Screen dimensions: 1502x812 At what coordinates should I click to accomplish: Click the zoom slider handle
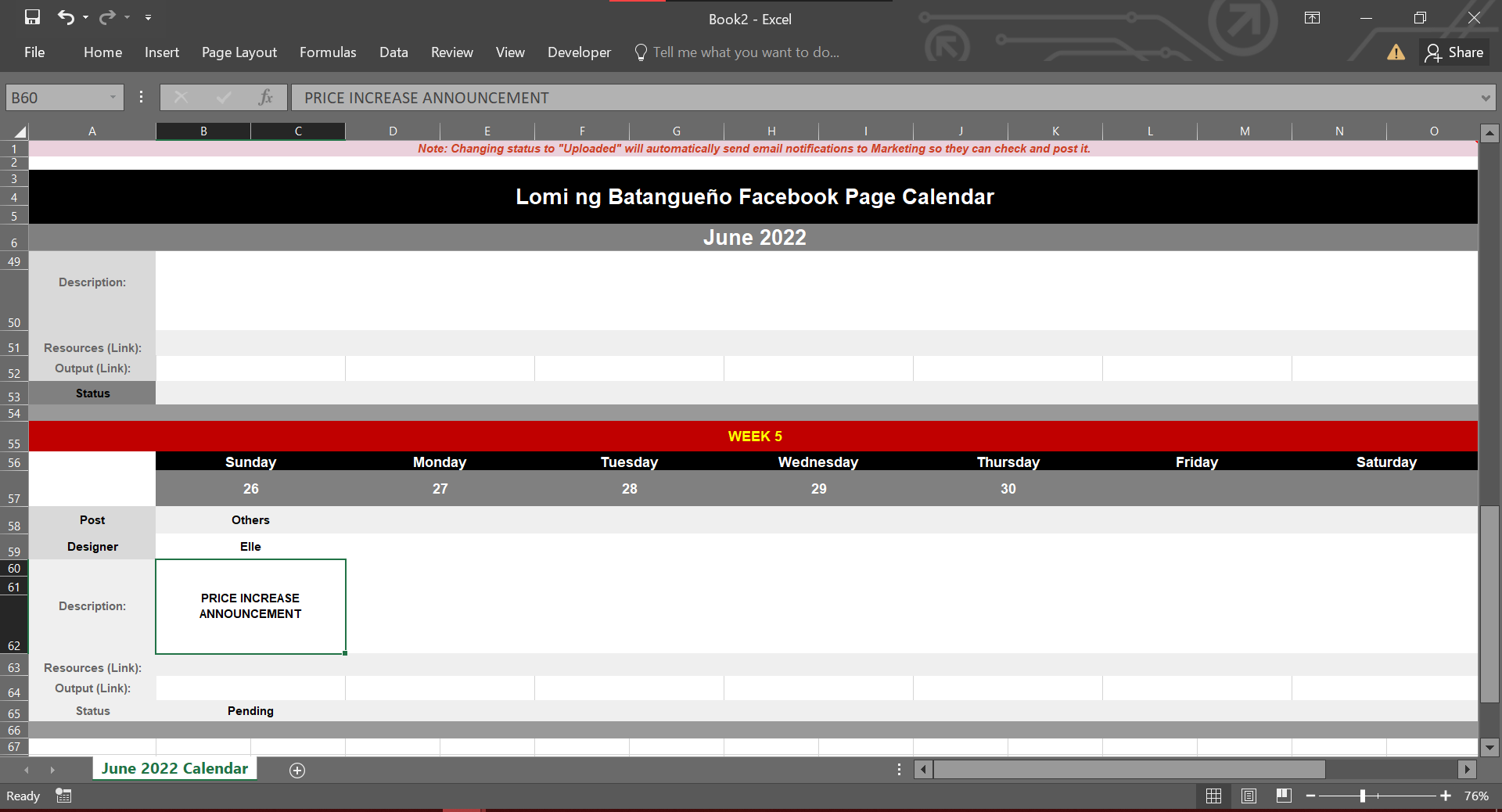1362,796
